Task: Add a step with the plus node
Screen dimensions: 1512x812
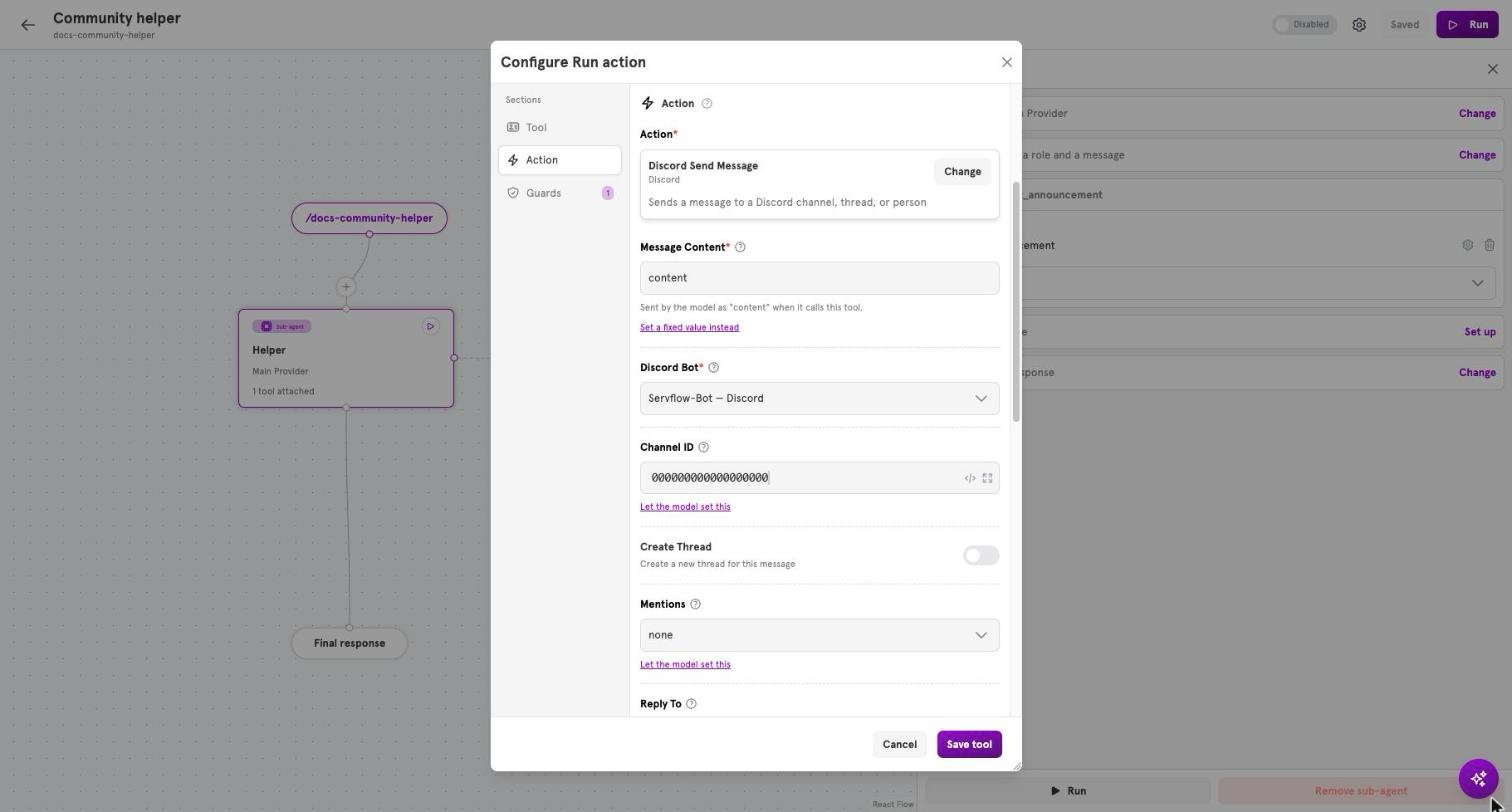Action: click(346, 287)
